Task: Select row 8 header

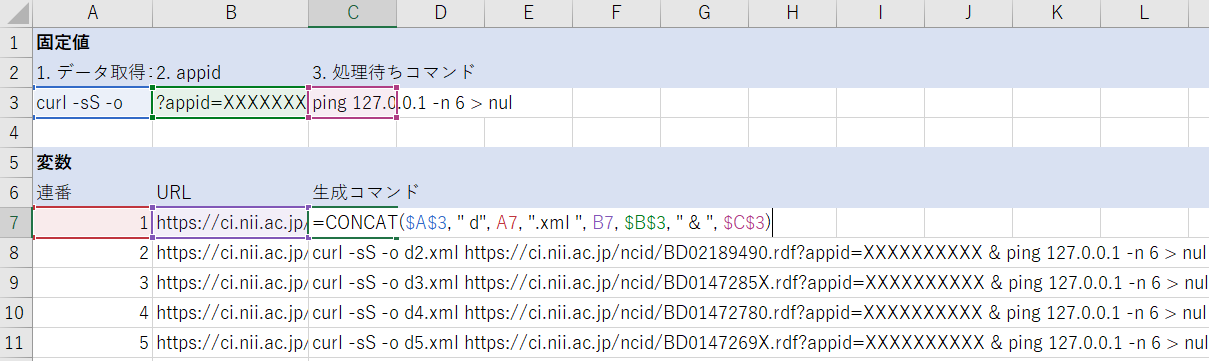Action: [x=16, y=253]
